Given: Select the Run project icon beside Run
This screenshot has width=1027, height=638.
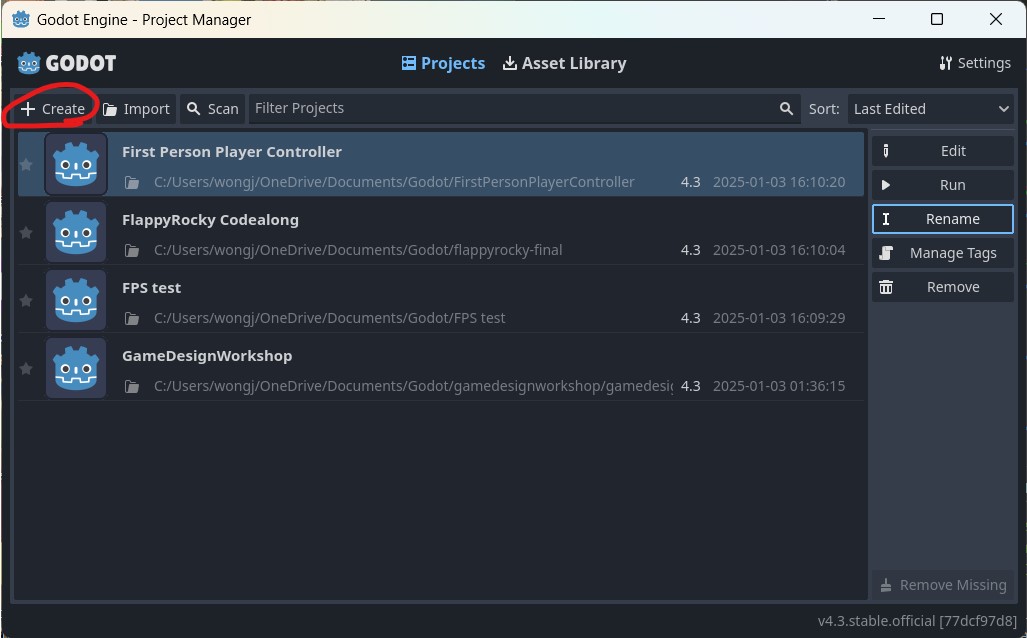Looking at the screenshot, I should coord(886,184).
